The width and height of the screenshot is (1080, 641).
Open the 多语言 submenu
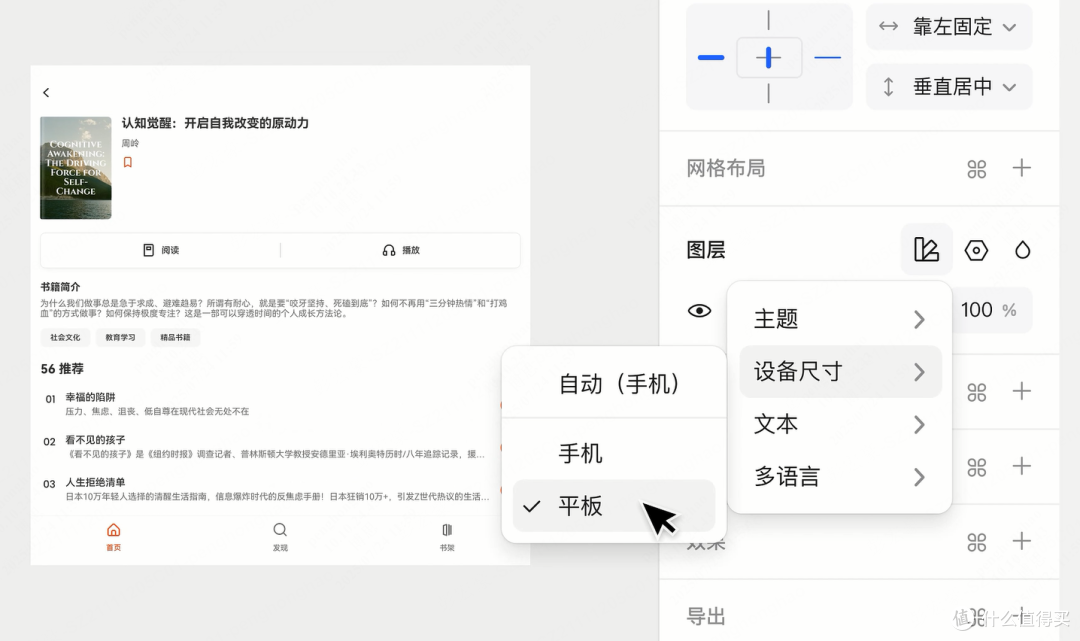(840, 476)
